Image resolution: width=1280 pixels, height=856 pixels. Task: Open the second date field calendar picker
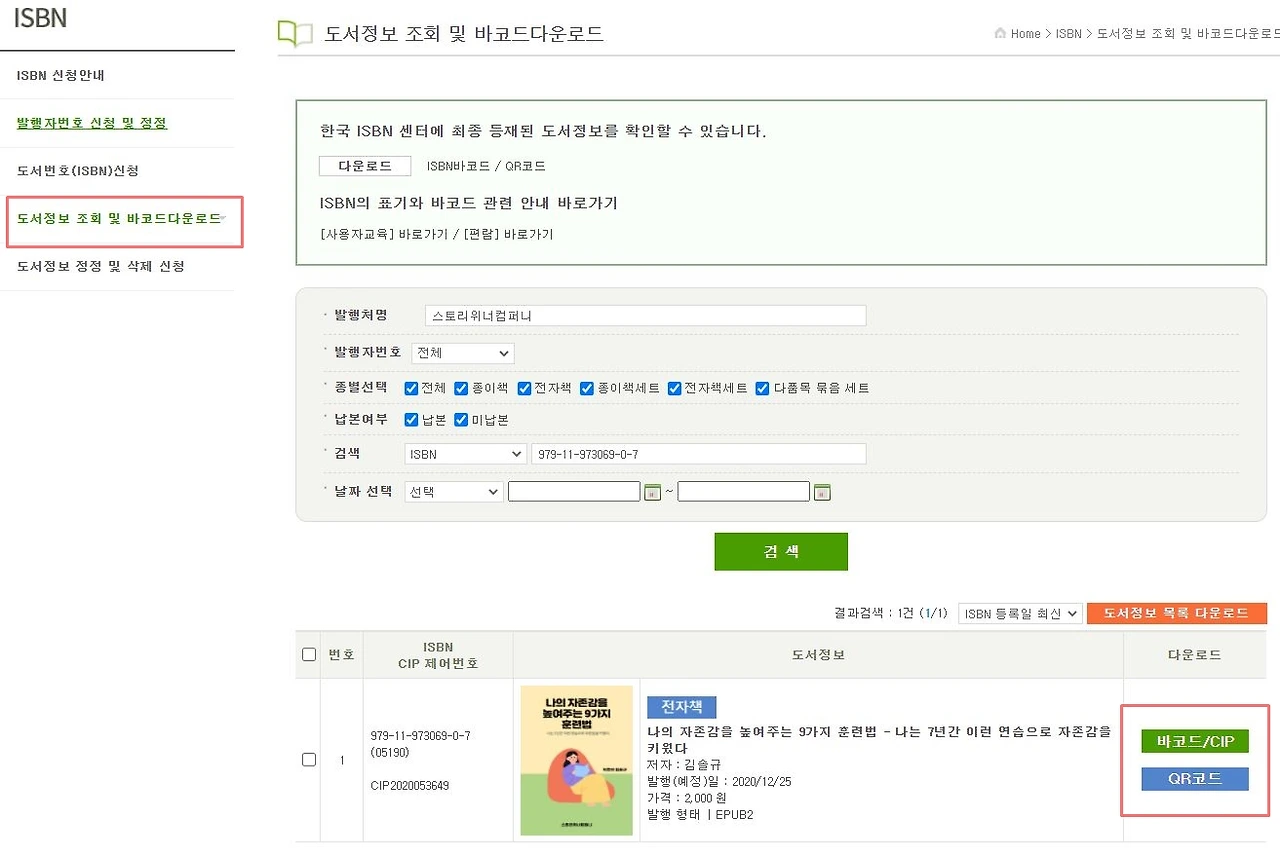(822, 490)
